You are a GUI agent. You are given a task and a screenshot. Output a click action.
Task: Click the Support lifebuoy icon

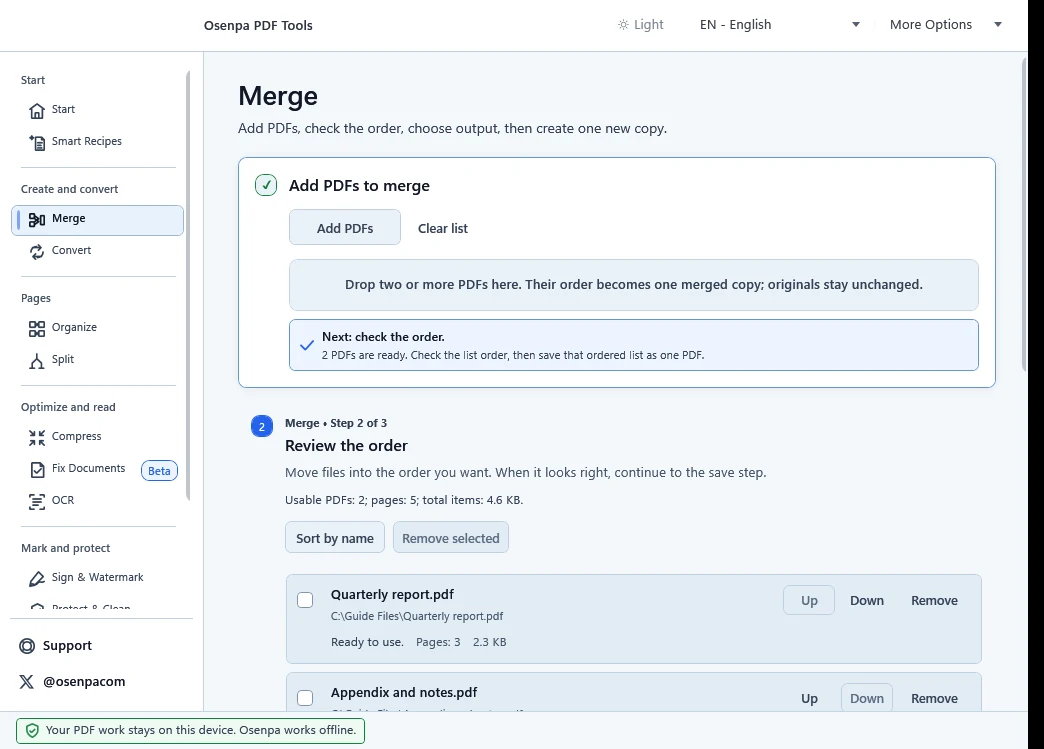[x=27, y=646]
